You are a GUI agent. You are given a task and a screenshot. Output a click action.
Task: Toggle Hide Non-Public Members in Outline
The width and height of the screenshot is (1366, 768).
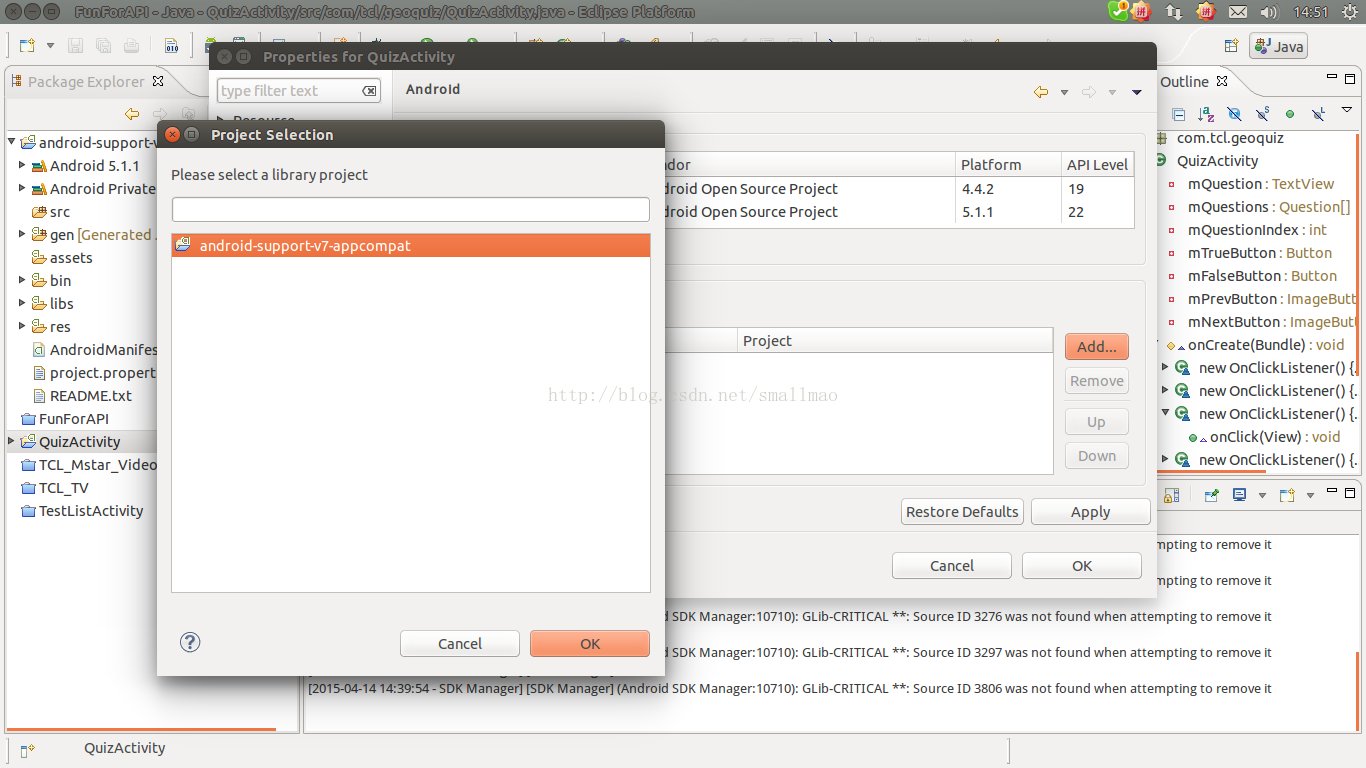pyautogui.click(x=1290, y=114)
